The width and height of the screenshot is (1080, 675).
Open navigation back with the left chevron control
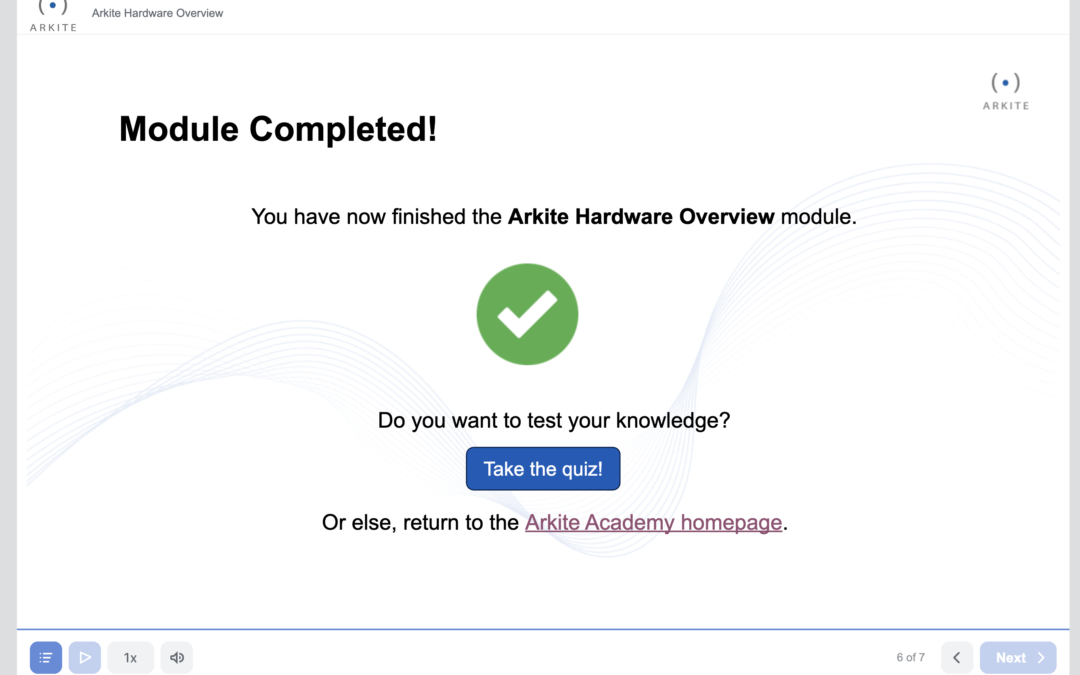[x=956, y=657]
